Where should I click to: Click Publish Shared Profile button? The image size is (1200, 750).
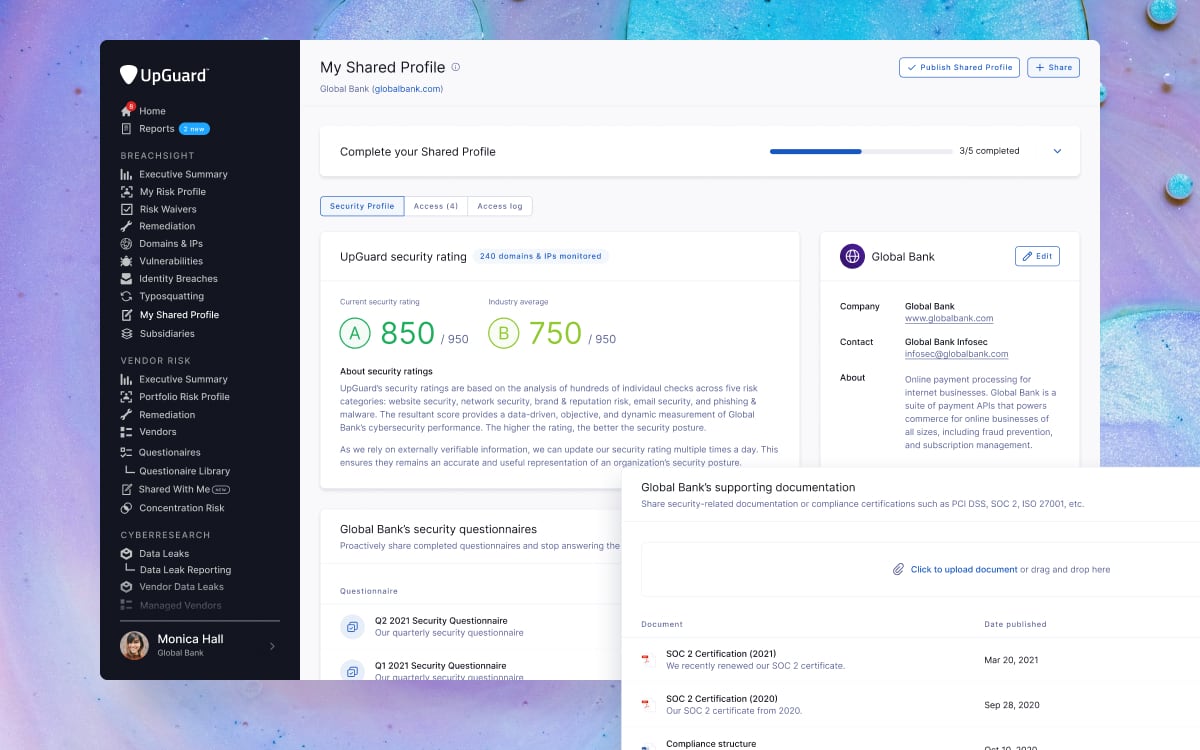[959, 67]
